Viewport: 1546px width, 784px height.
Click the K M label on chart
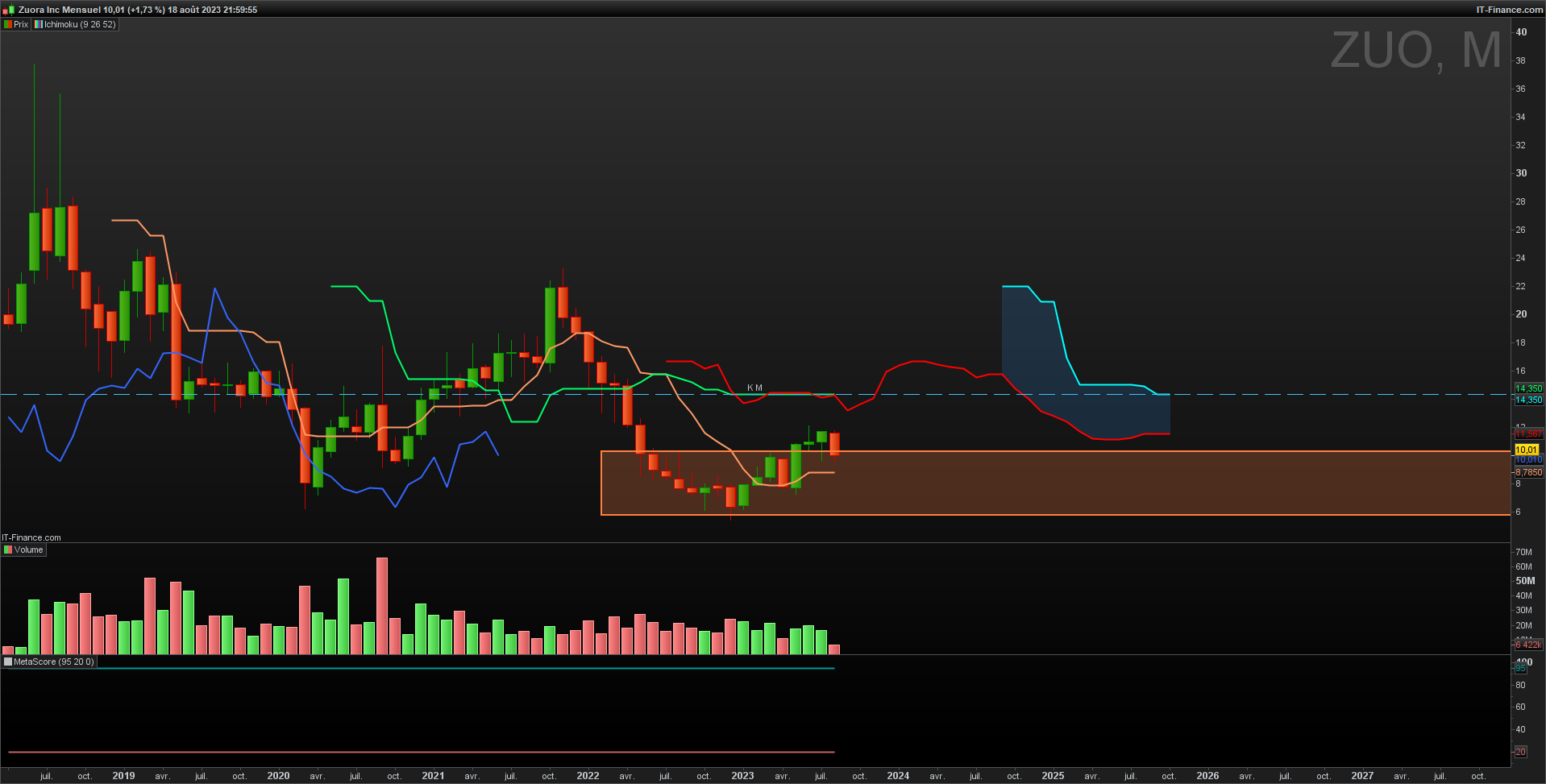tap(754, 388)
